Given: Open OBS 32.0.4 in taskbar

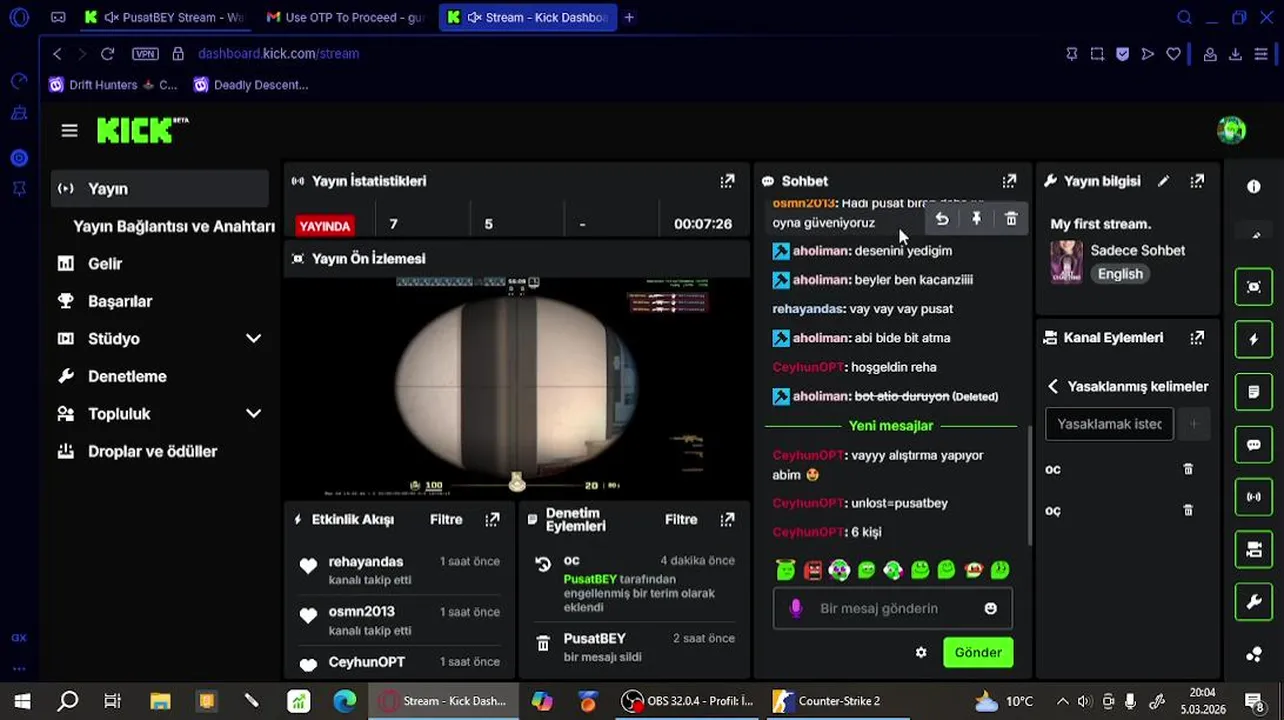Looking at the screenshot, I should tap(687, 701).
